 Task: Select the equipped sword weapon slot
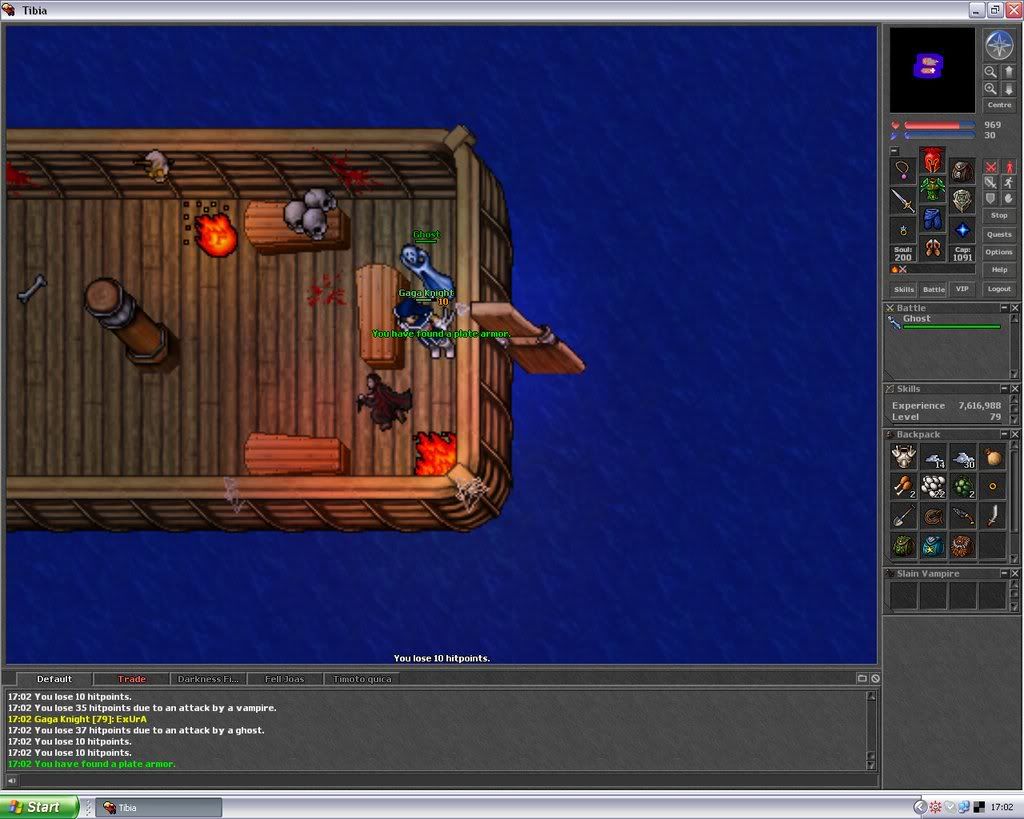click(x=903, y=201)
